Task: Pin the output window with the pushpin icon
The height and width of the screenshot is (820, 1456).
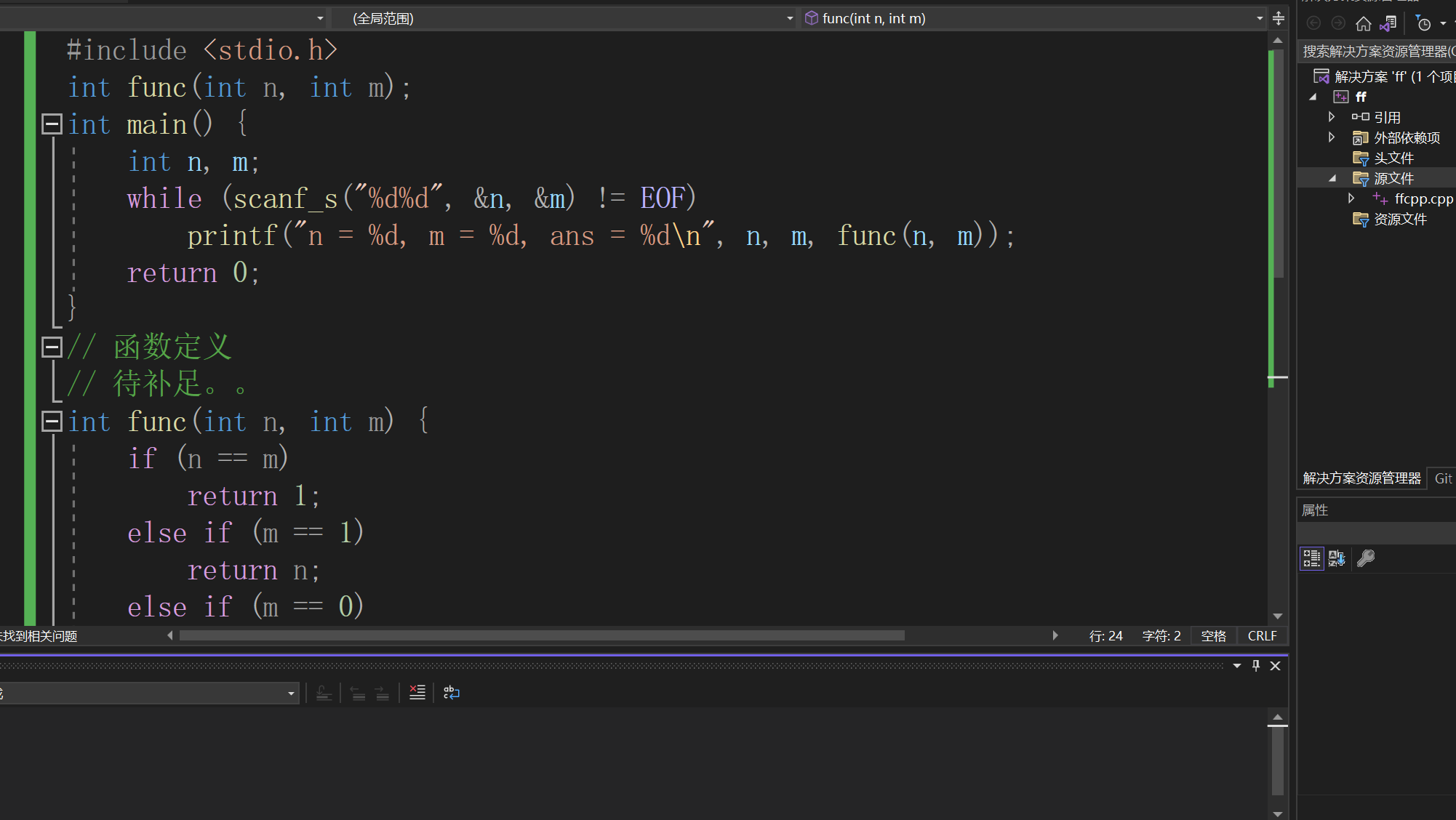Action: click(1256, 666)
